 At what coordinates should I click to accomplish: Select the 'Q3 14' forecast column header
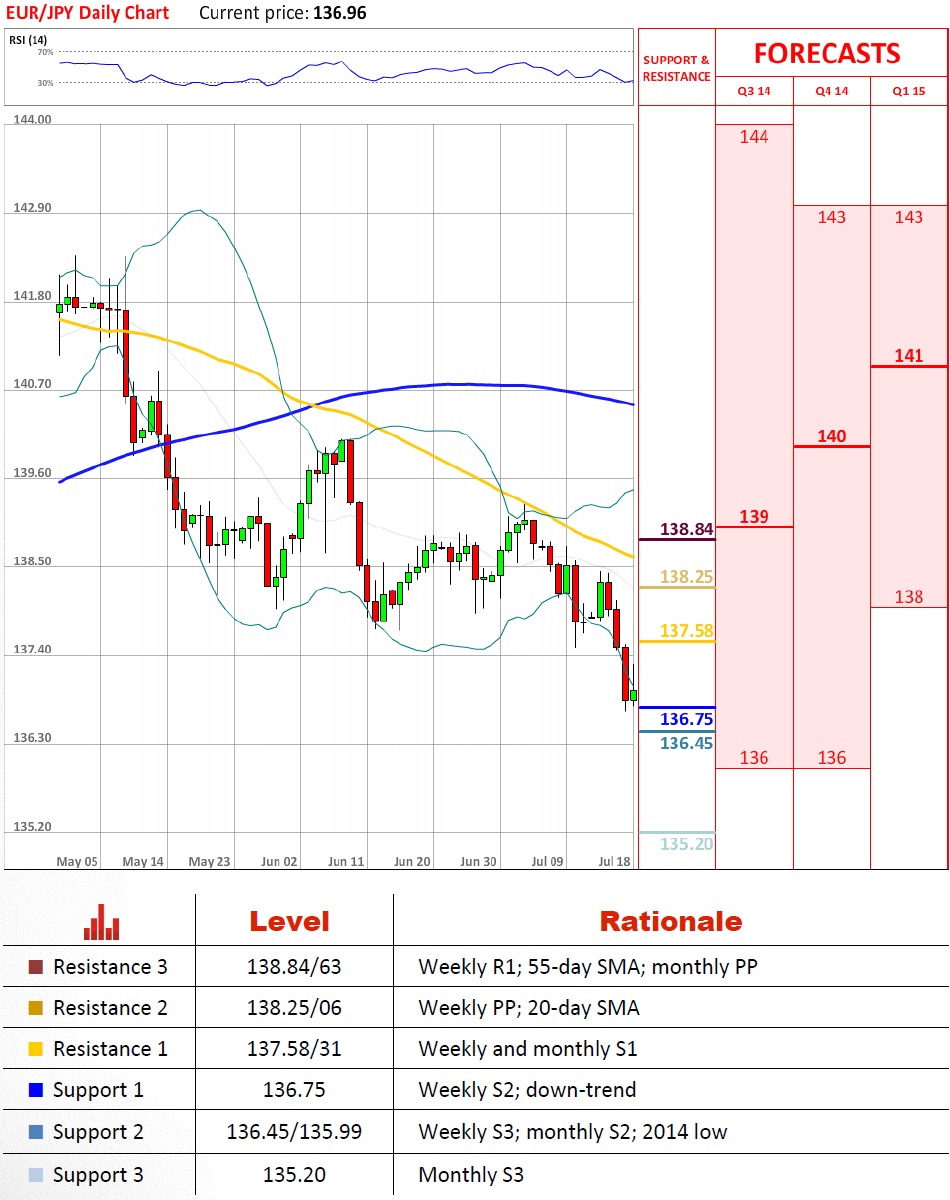pyautogui.click(x=754, y=91)
